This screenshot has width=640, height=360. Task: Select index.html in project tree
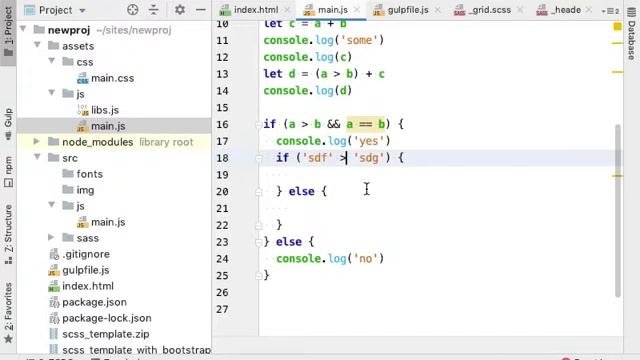pos(81,286)
